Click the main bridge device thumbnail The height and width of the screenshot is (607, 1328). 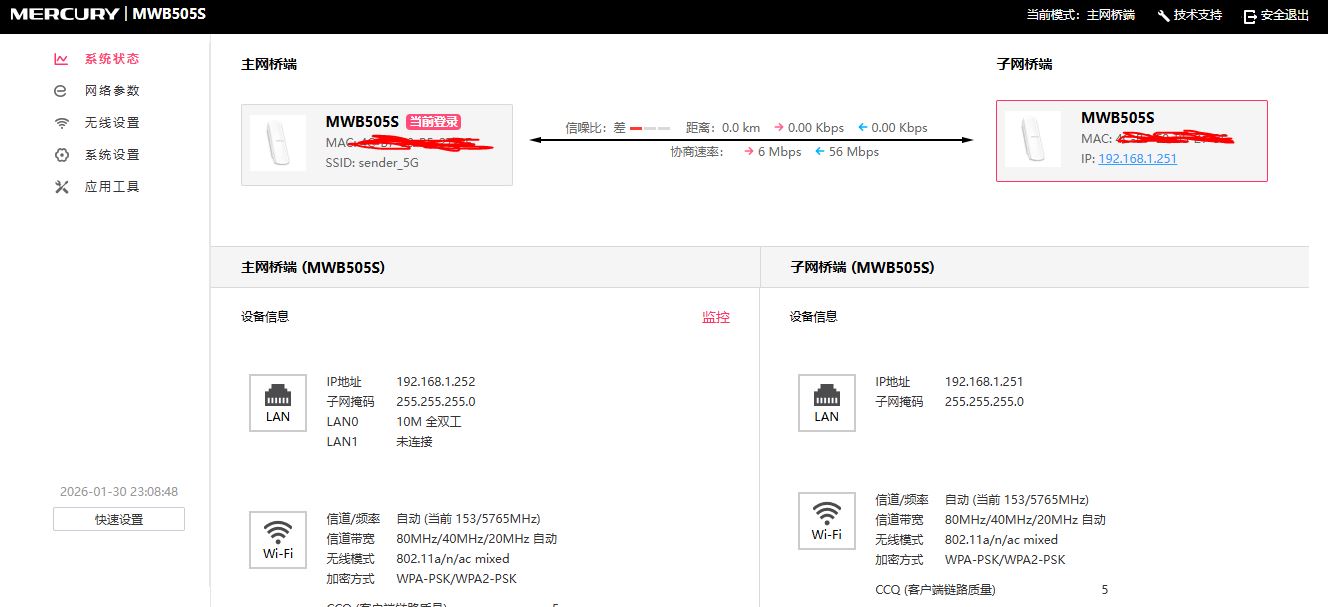coord(278,143)
